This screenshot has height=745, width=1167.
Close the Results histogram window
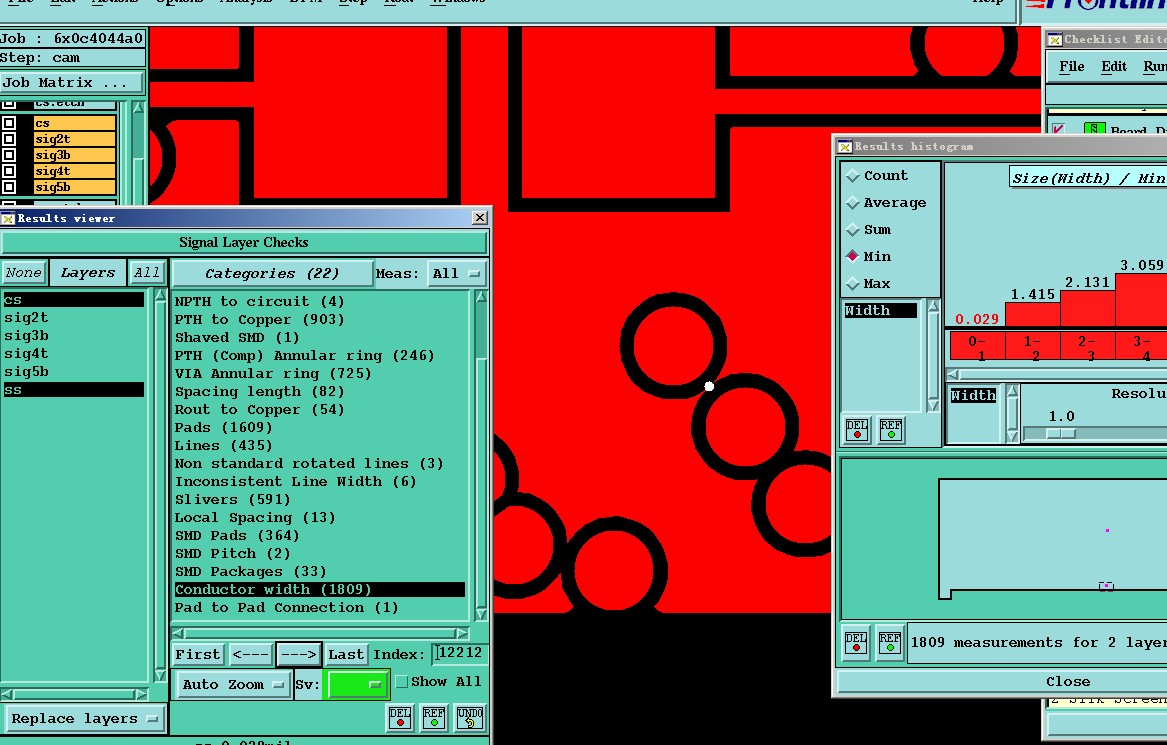1068,682
